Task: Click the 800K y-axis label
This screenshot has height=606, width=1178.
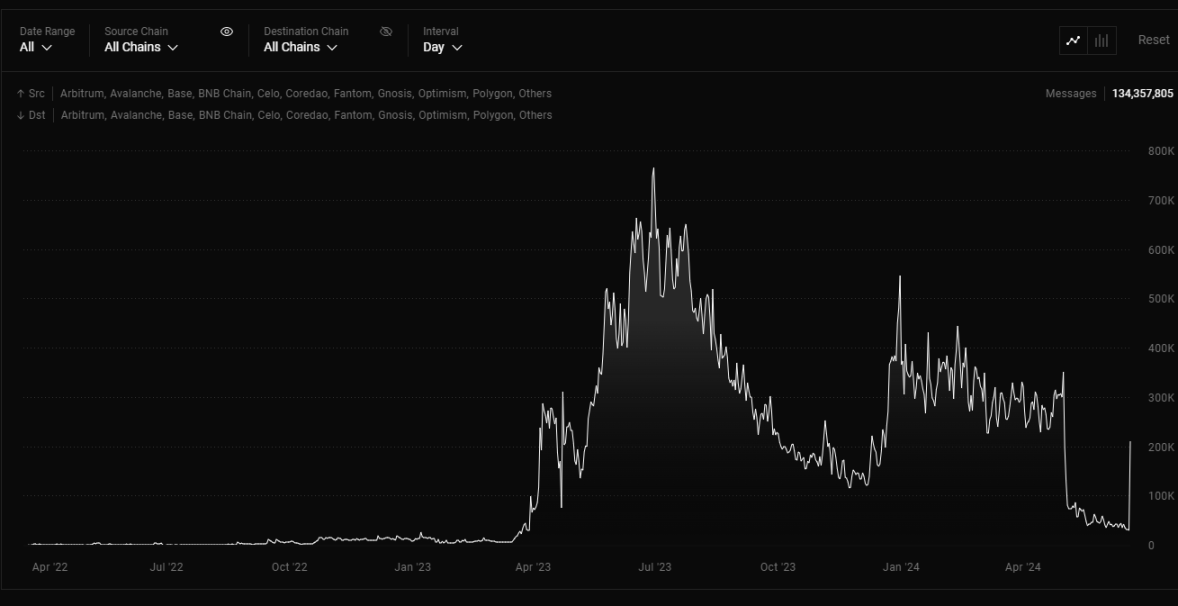Action: point(1160,151)
